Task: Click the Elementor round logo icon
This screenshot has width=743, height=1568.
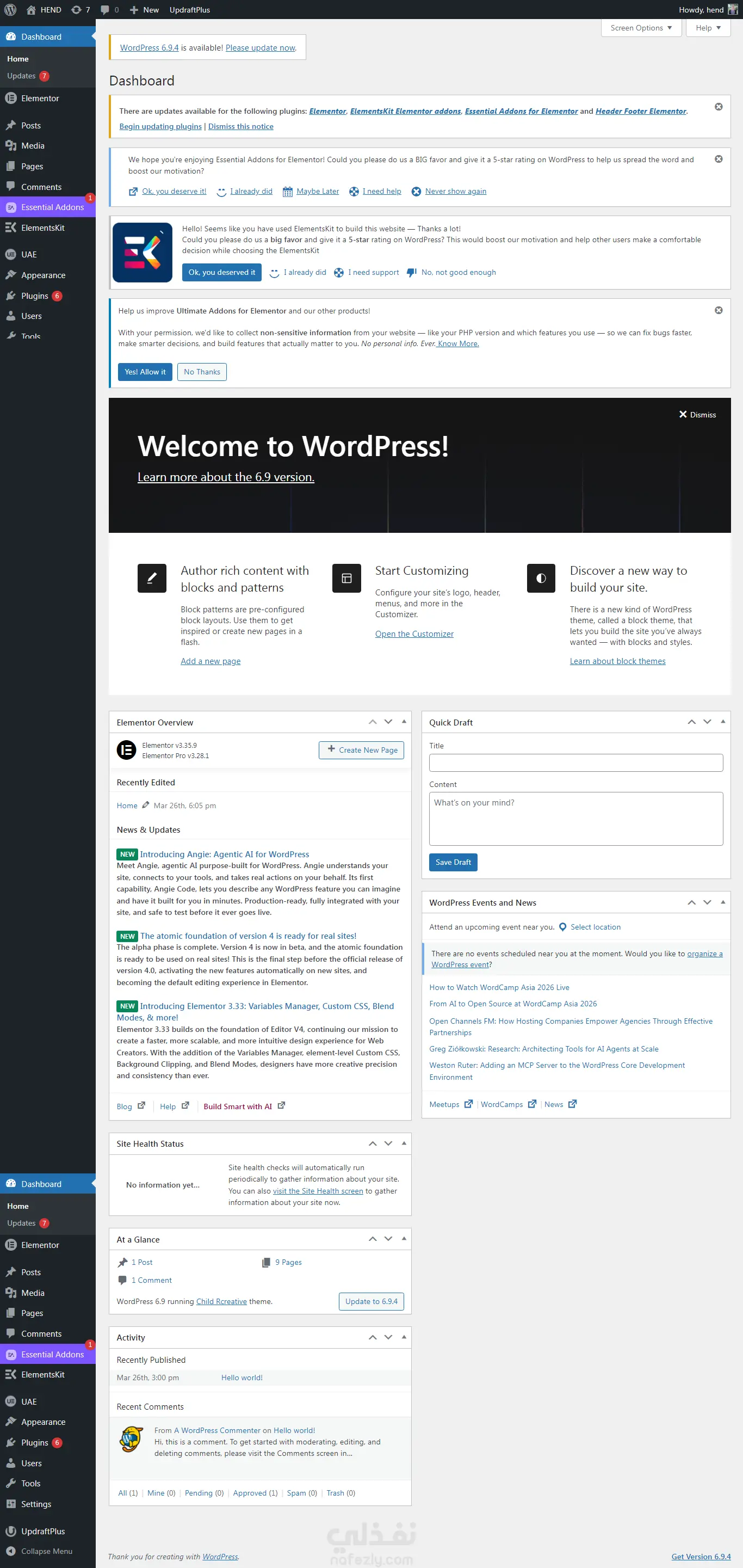Action: pyautogui.click(x=127, y=751)
